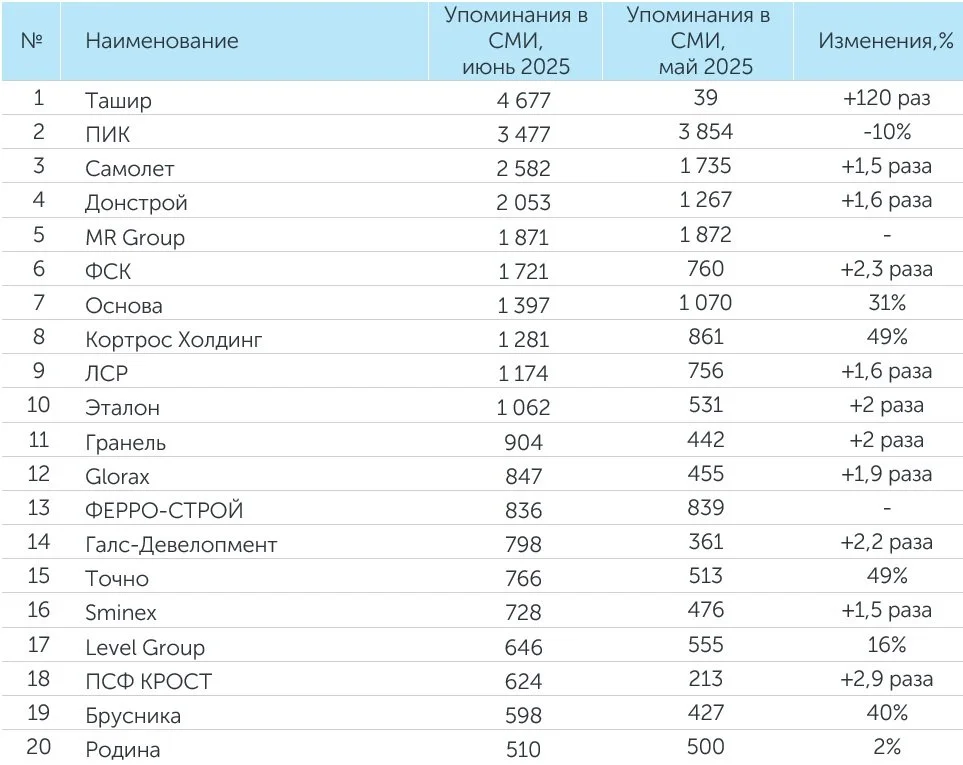This screenshot has width=963, height=765.
Task: Select the Родина row name
Action: pos(122,750)
